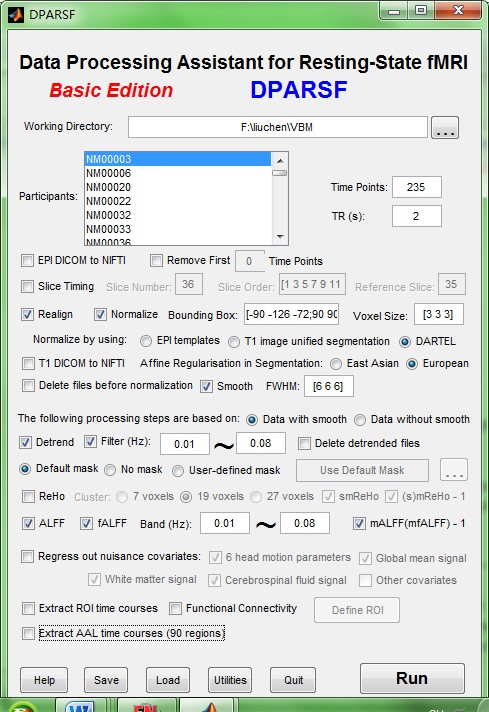Select Data without smooth option
The height and width of the screenshot is (712, 489).
pos(360,420)
